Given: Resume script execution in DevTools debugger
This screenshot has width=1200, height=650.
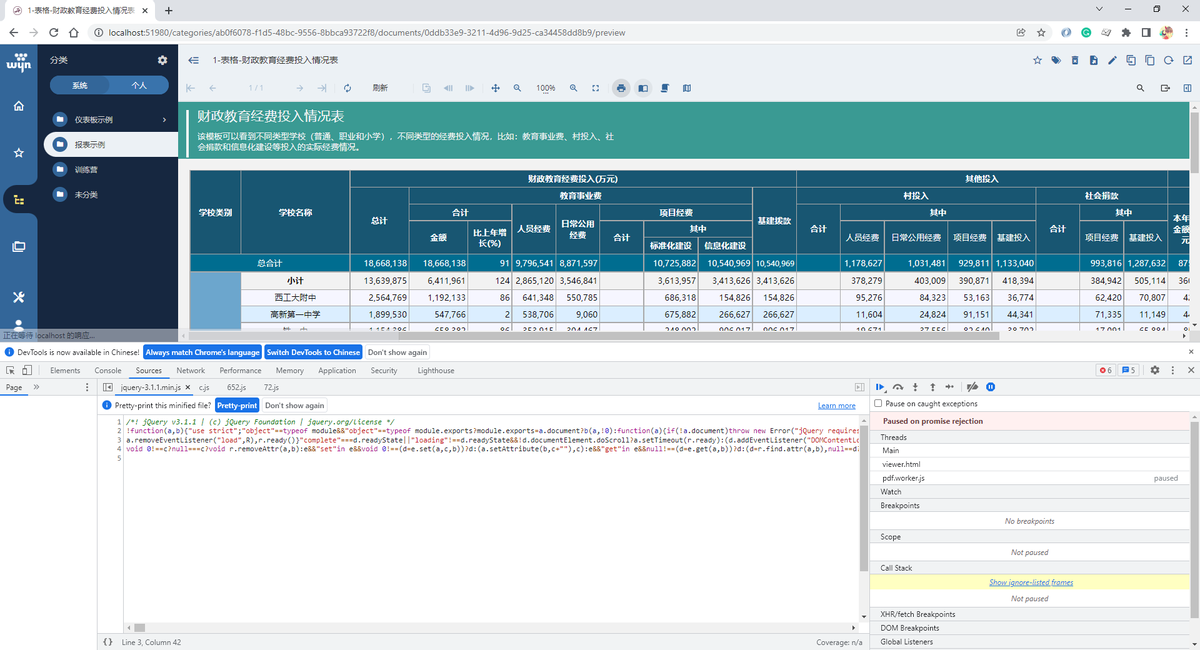Looking at the screenshot, I should 881,386.
